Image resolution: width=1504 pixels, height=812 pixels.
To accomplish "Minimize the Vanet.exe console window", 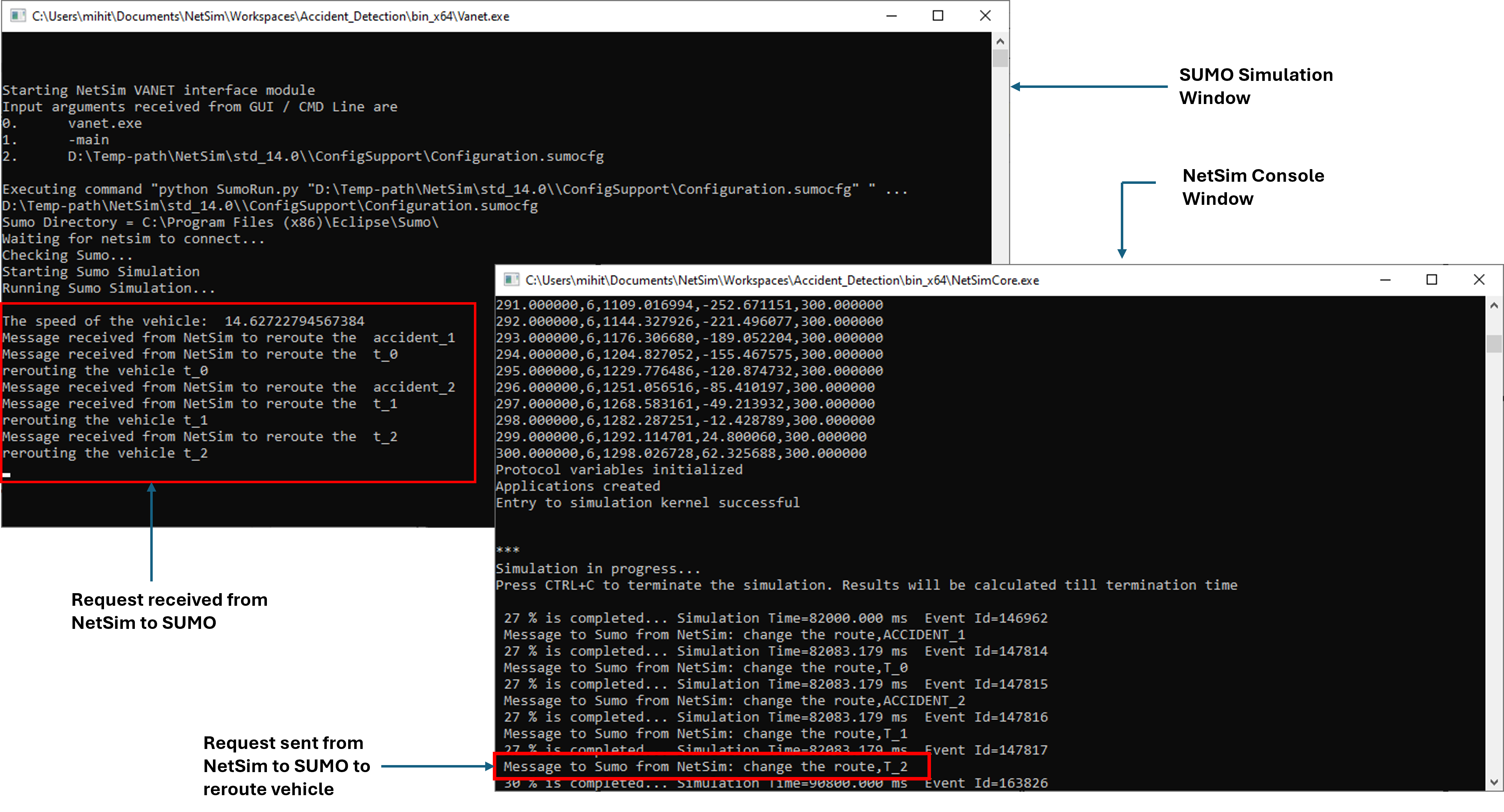I will pyautogui.click(x=891, y=16).
